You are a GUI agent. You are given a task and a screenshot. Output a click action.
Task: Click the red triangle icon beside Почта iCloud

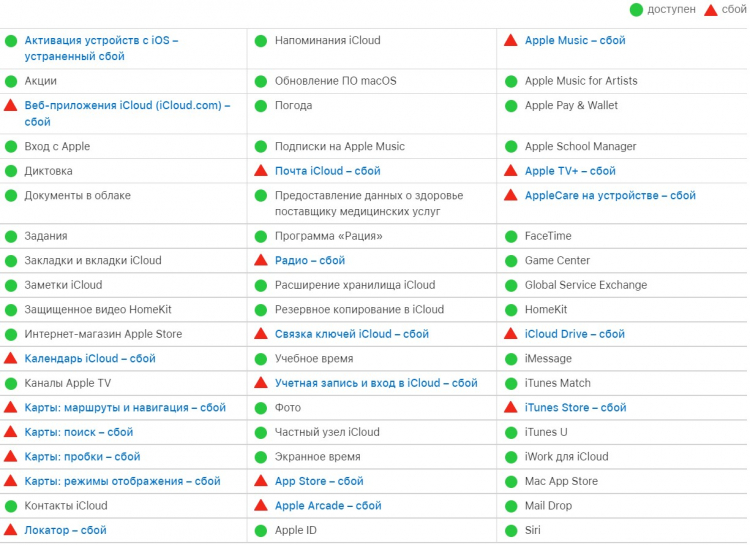coord(261,170)
